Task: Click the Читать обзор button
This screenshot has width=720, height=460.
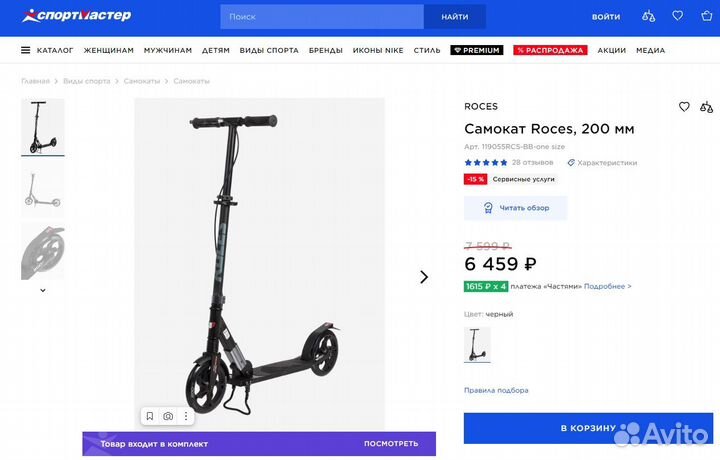Action: [515, 208]
